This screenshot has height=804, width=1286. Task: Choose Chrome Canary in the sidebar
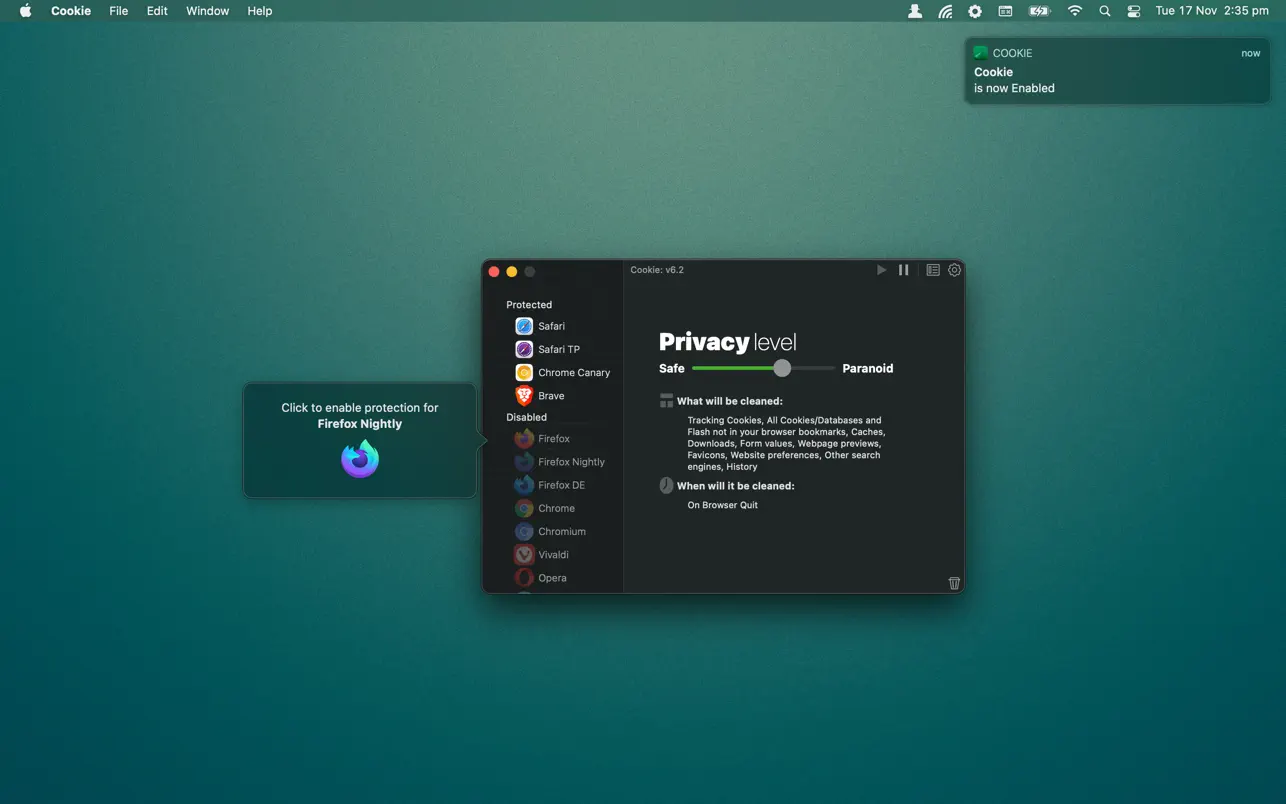point(572,372)
